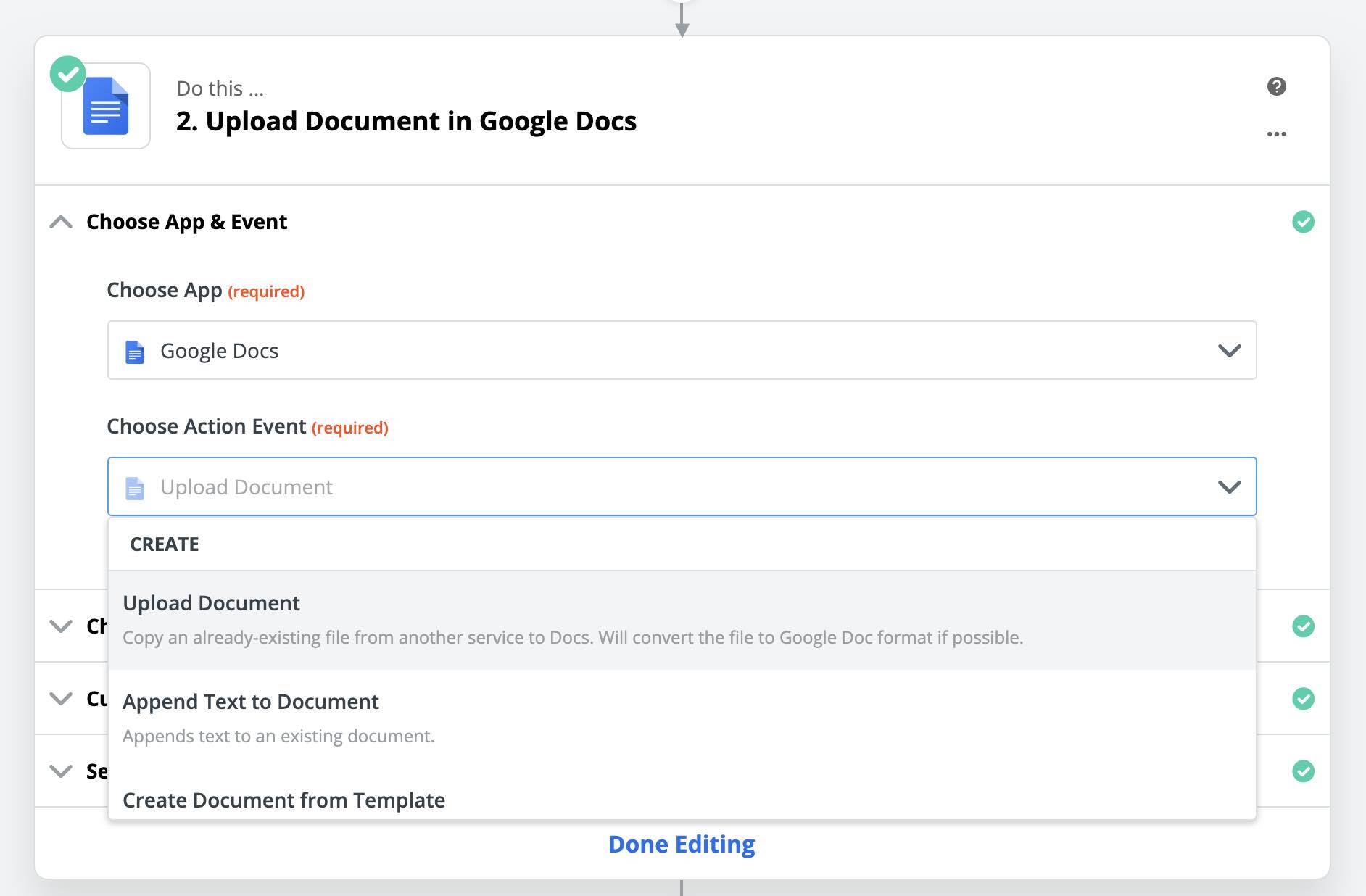Click the CREATE group header in the dropdown
Viewport: 1366px width, 896px height.
click(165, 544)
